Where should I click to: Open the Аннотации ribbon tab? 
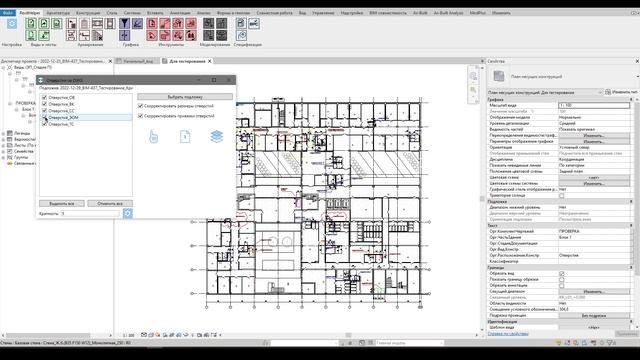pos(180,13)
